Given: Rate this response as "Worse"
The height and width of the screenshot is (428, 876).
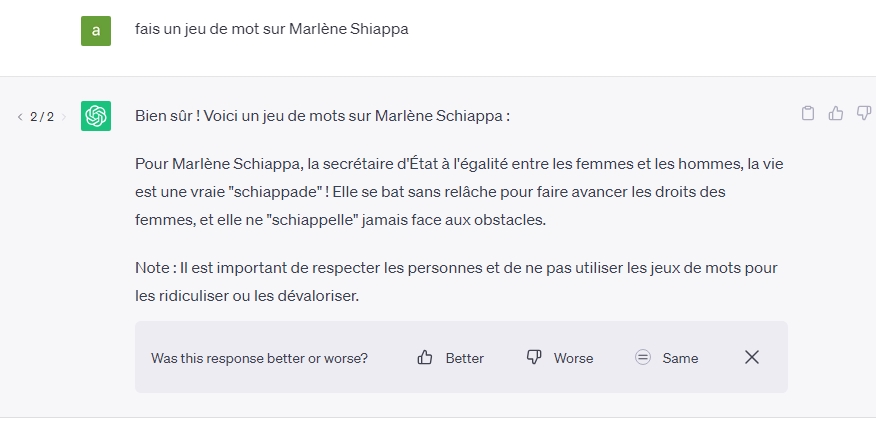Looking at the screenshot, I should [573, 358].
